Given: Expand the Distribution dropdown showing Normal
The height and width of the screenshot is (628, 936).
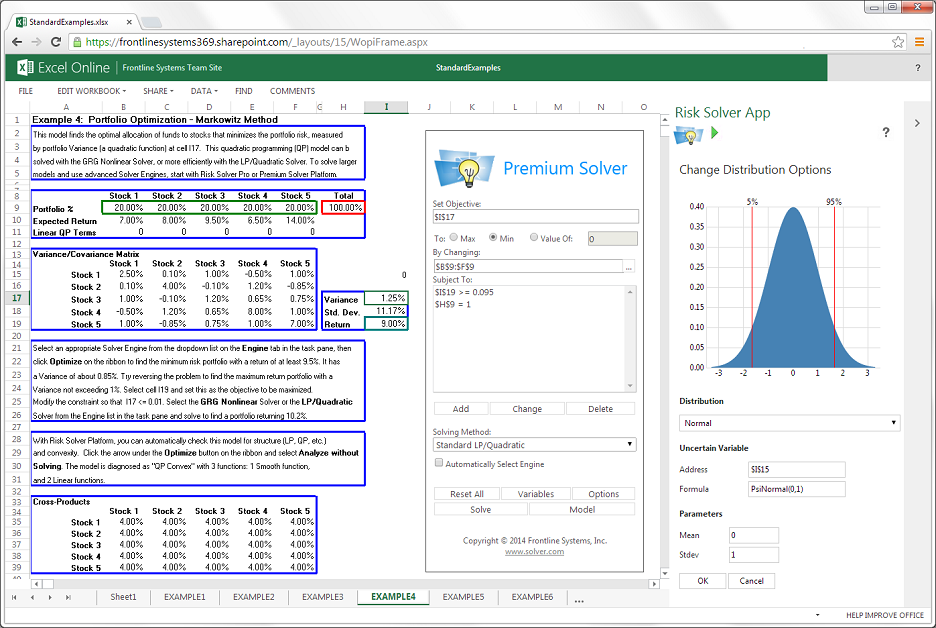Looking at the screenshot, I should (789, 423).
